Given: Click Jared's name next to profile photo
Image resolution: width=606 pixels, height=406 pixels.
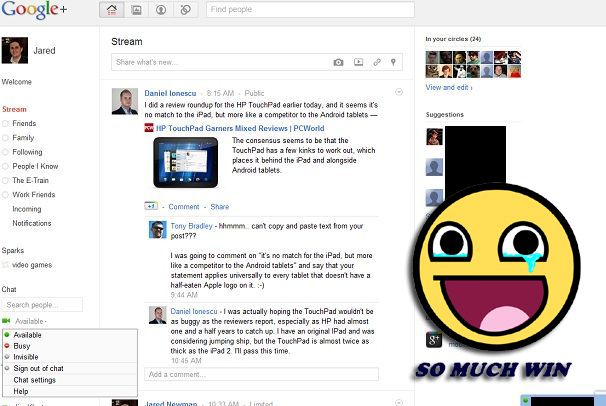Looking at the screenshot, I should 44,51.
